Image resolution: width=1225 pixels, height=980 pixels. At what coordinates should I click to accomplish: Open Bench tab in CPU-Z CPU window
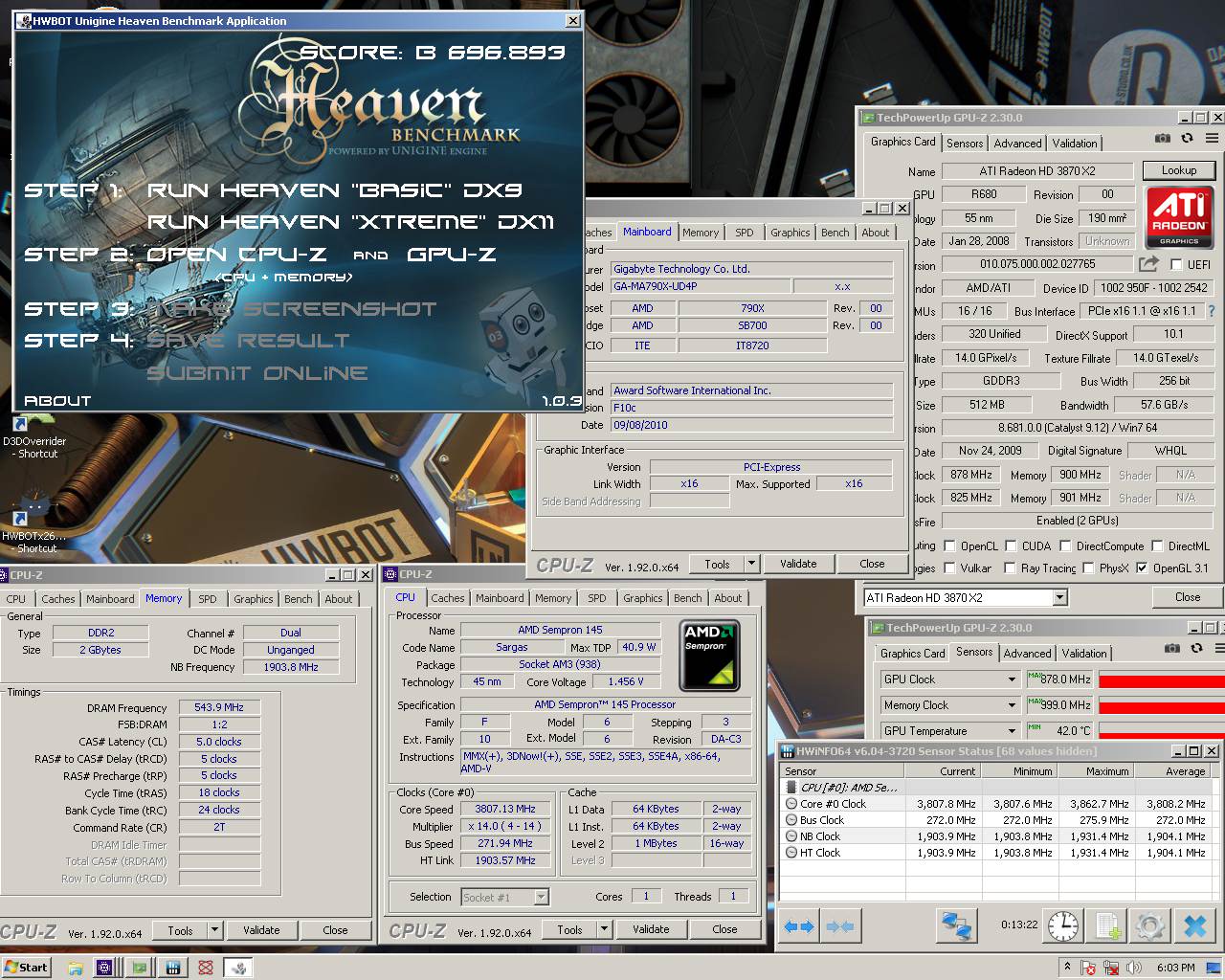click(x=688, y=598)
